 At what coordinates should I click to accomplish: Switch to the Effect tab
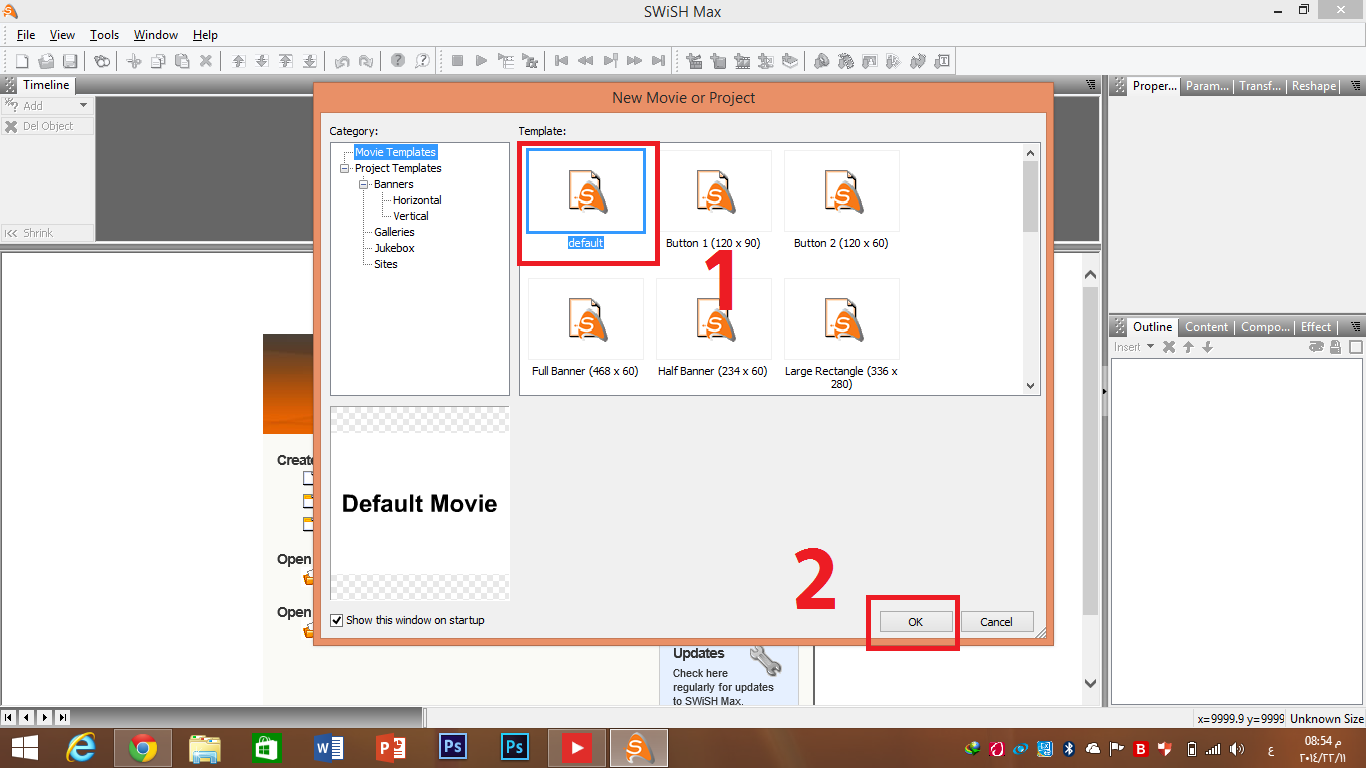coord(1315,327)
